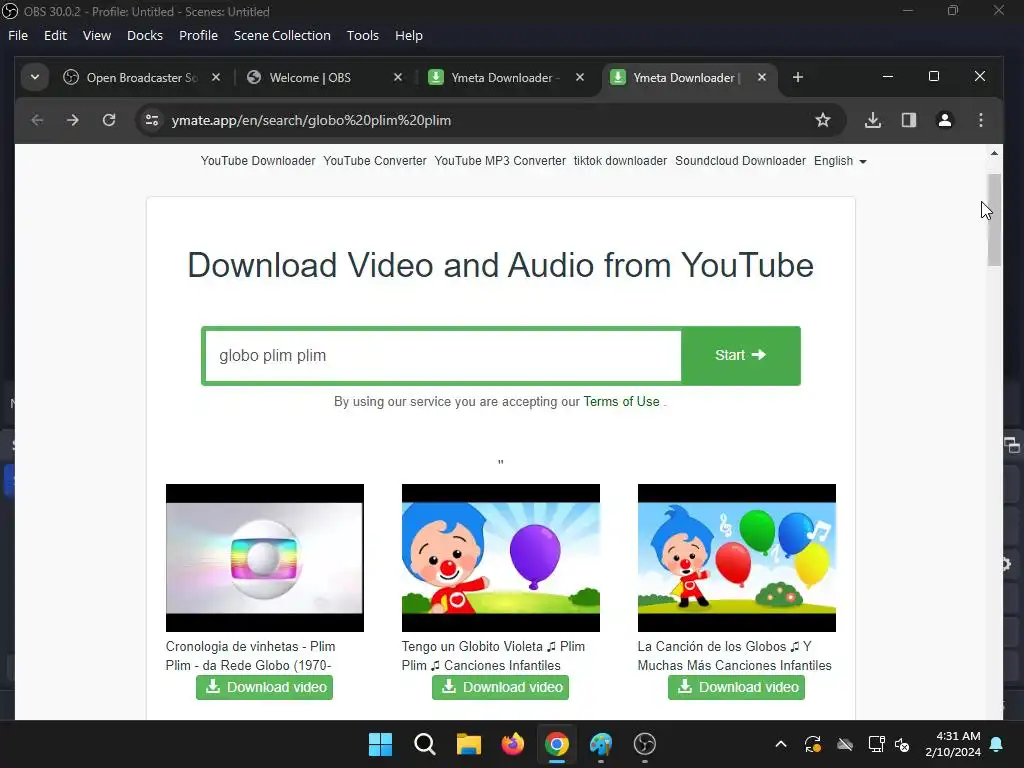Open tiktok downloader link
Image resolution: width=1024 pixels, height=768 pixels.
tap(620, 161)
